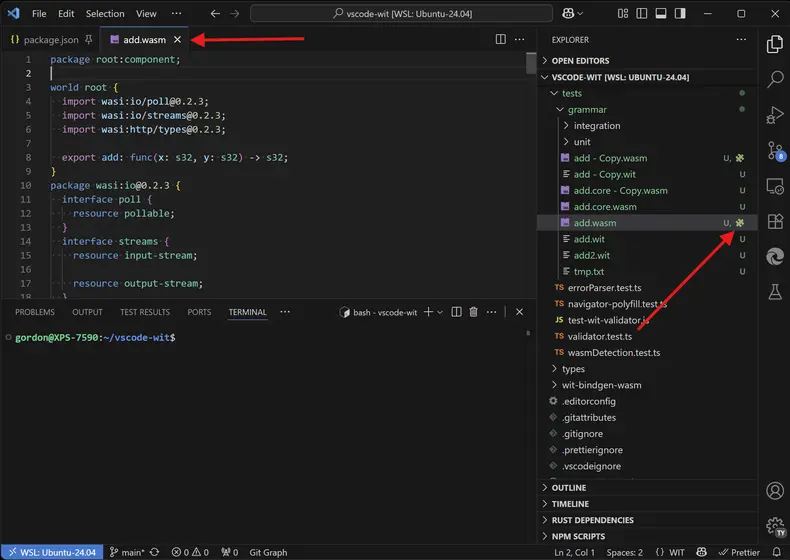The width and height of the screenshot is (790, 560).
Task: Click the WSL: Ubuntu-24.04 remote indicator
Action: [51, 552]
